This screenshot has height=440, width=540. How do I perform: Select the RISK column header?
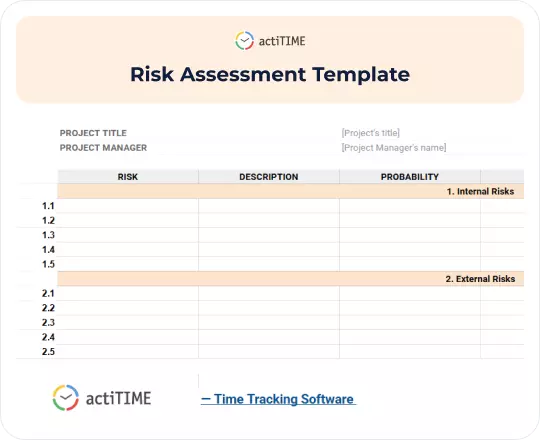(128, 177)
